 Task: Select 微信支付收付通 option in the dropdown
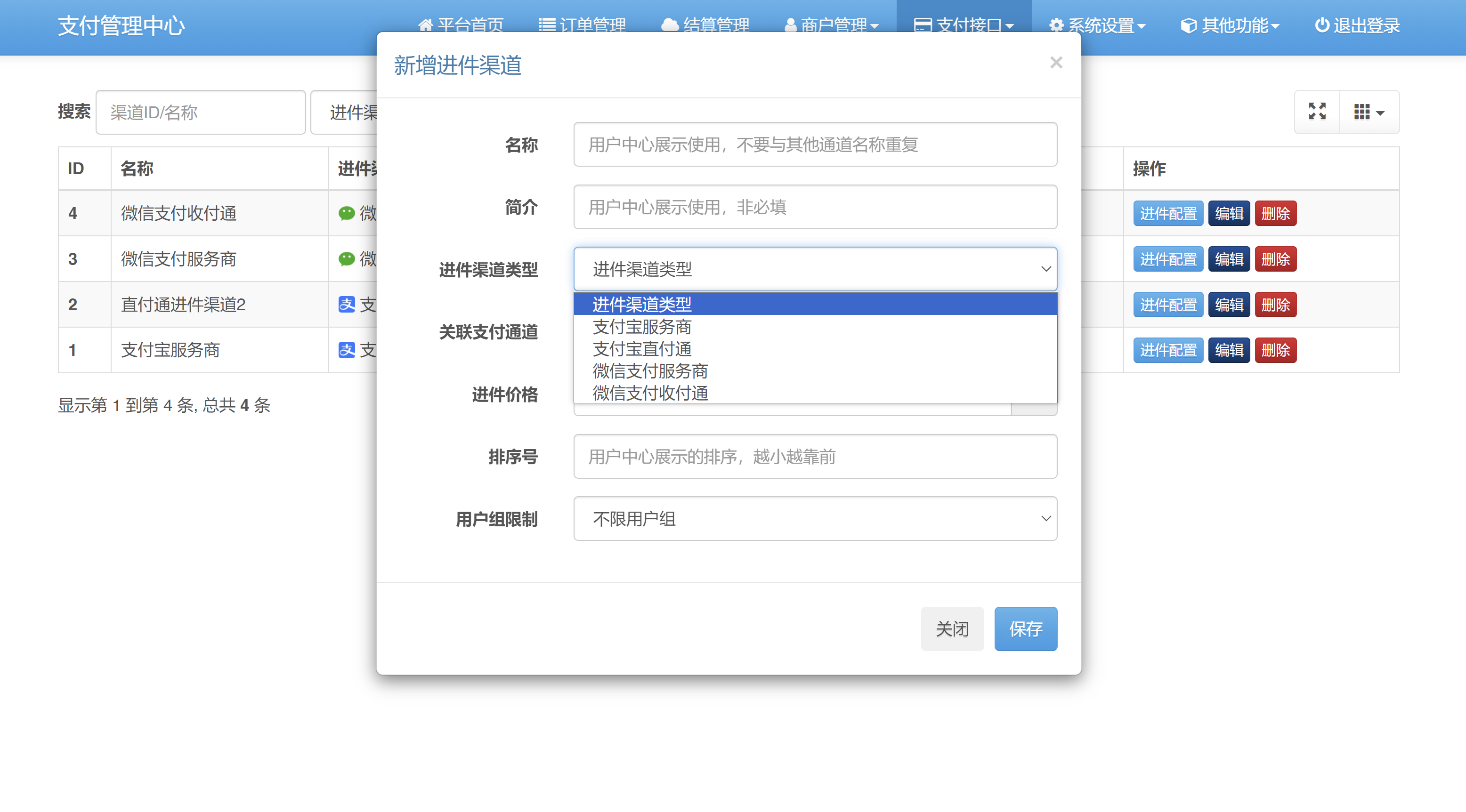pos(649,393)
